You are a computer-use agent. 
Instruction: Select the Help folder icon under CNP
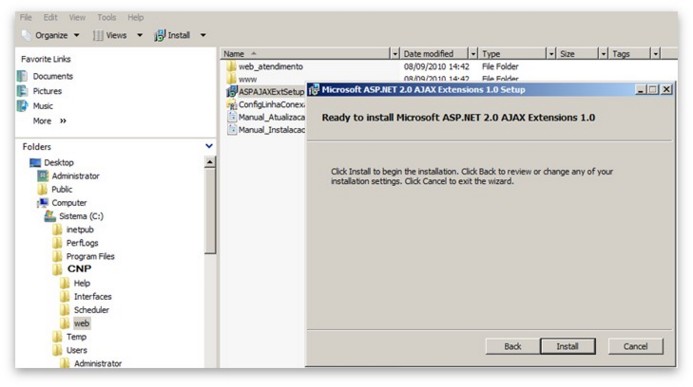point(65,283)
